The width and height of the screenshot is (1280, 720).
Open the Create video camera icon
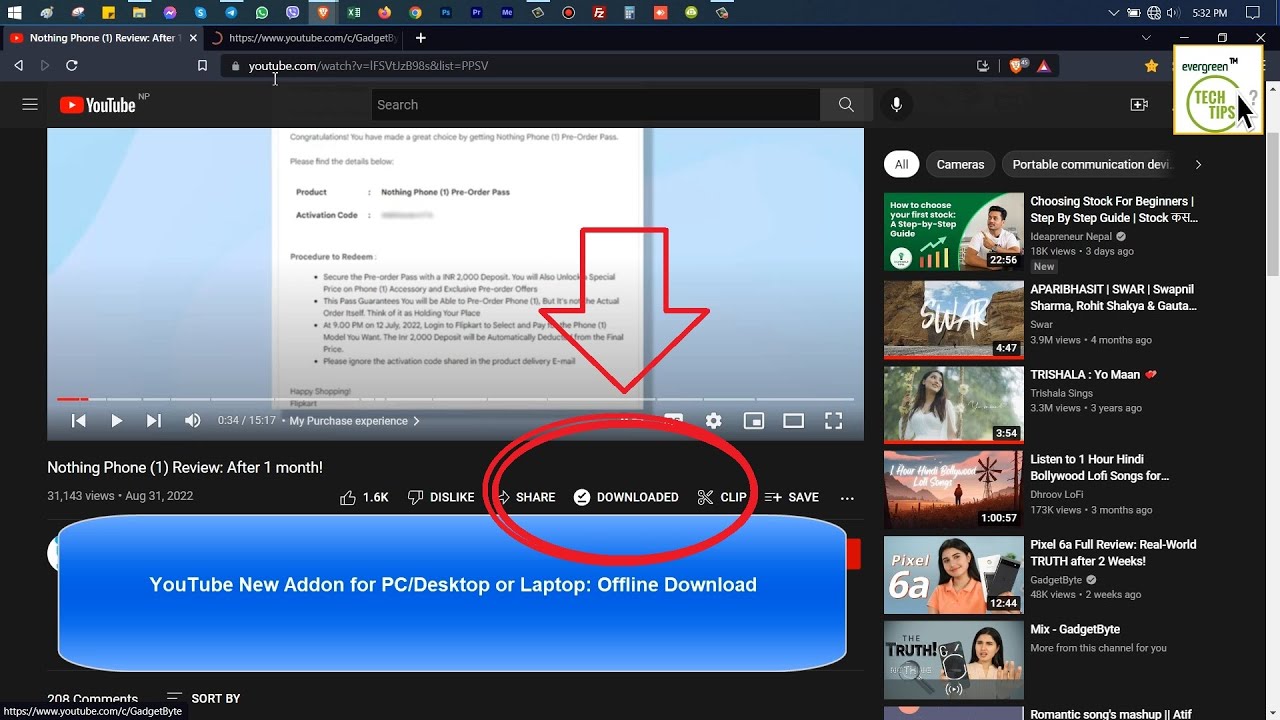point(1139,104)
